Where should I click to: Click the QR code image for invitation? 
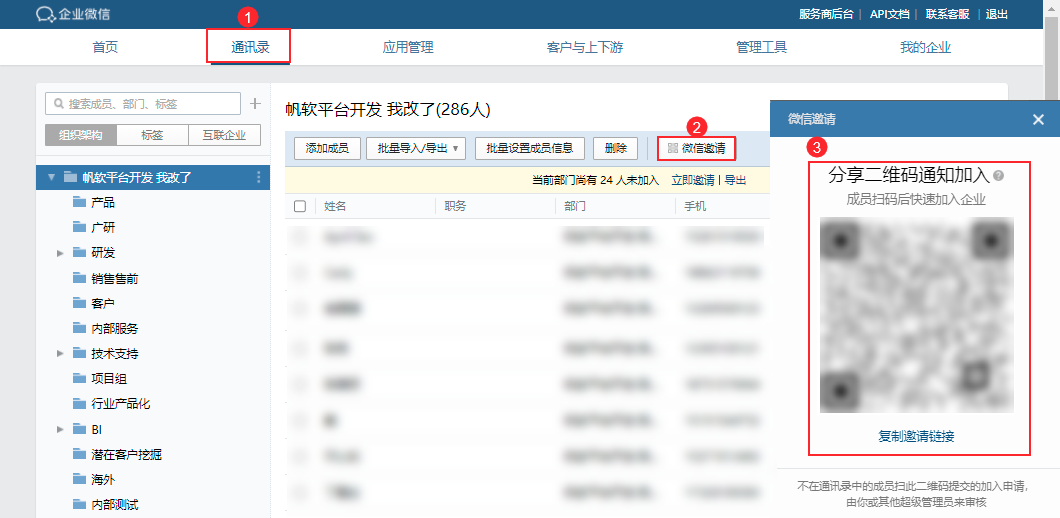click(x=917, y=314)
